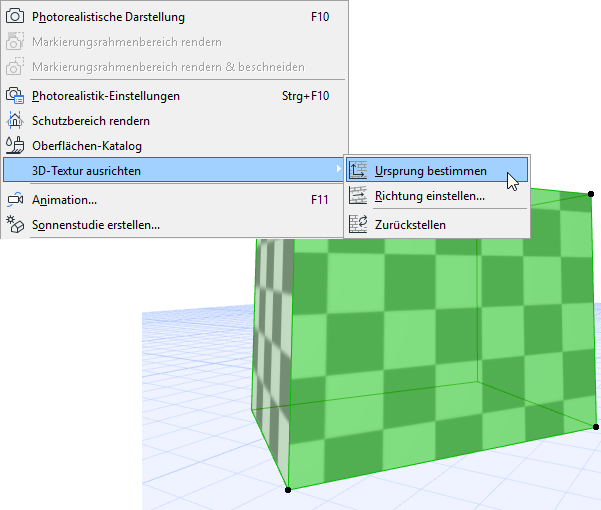Click the Strg+F10 shortcut label
Screen dimensions: 601x510
point(305,96)
